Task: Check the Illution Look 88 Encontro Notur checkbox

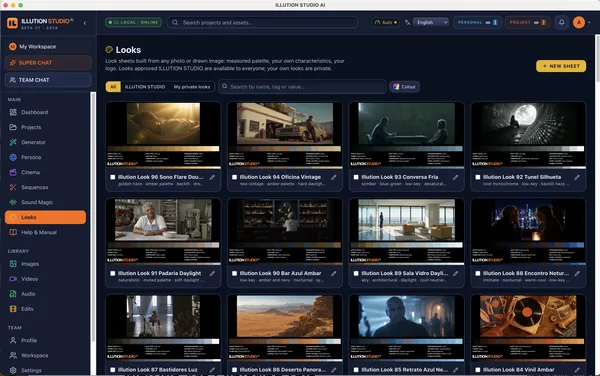Action: click(478, 273)
